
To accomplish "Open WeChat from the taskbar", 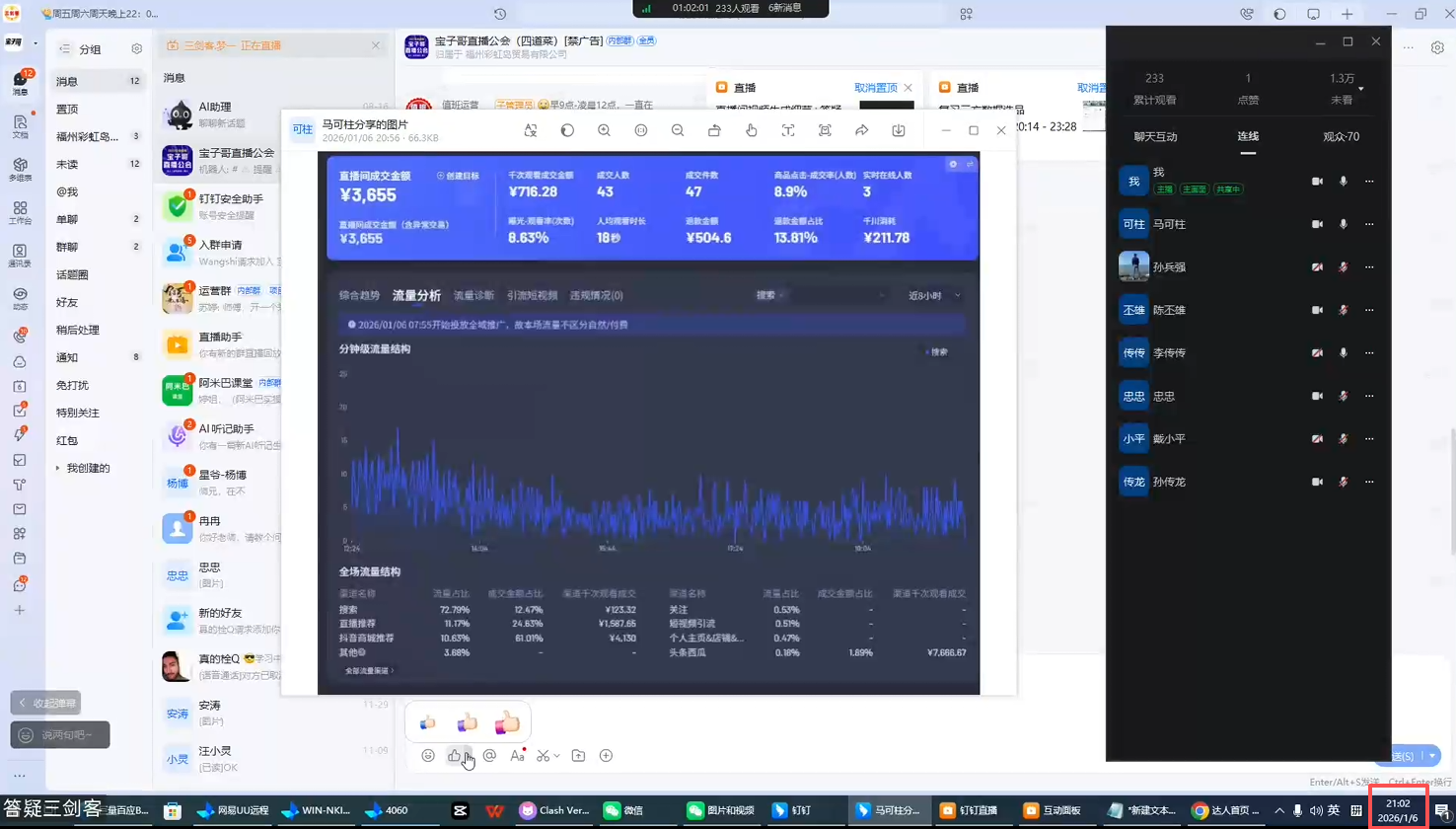I will pos(624,810).
